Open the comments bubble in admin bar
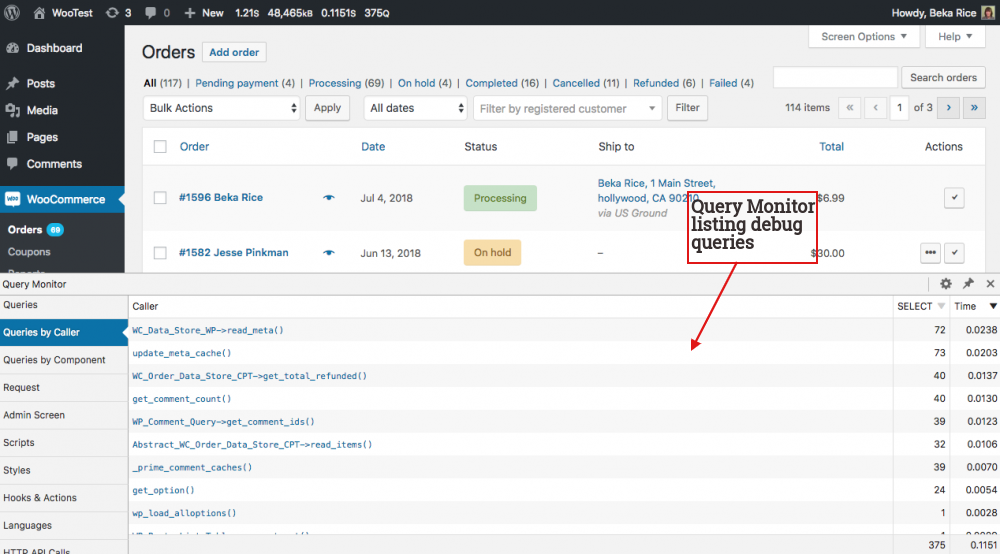This screenshot has height=554, width=1000. (157, 13)
